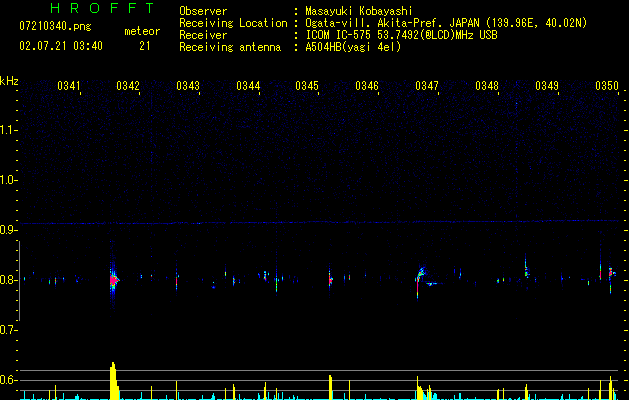The image size is (629, 400).
Task: Click the 1.1 kHz axis label
Action: [8, 130]
